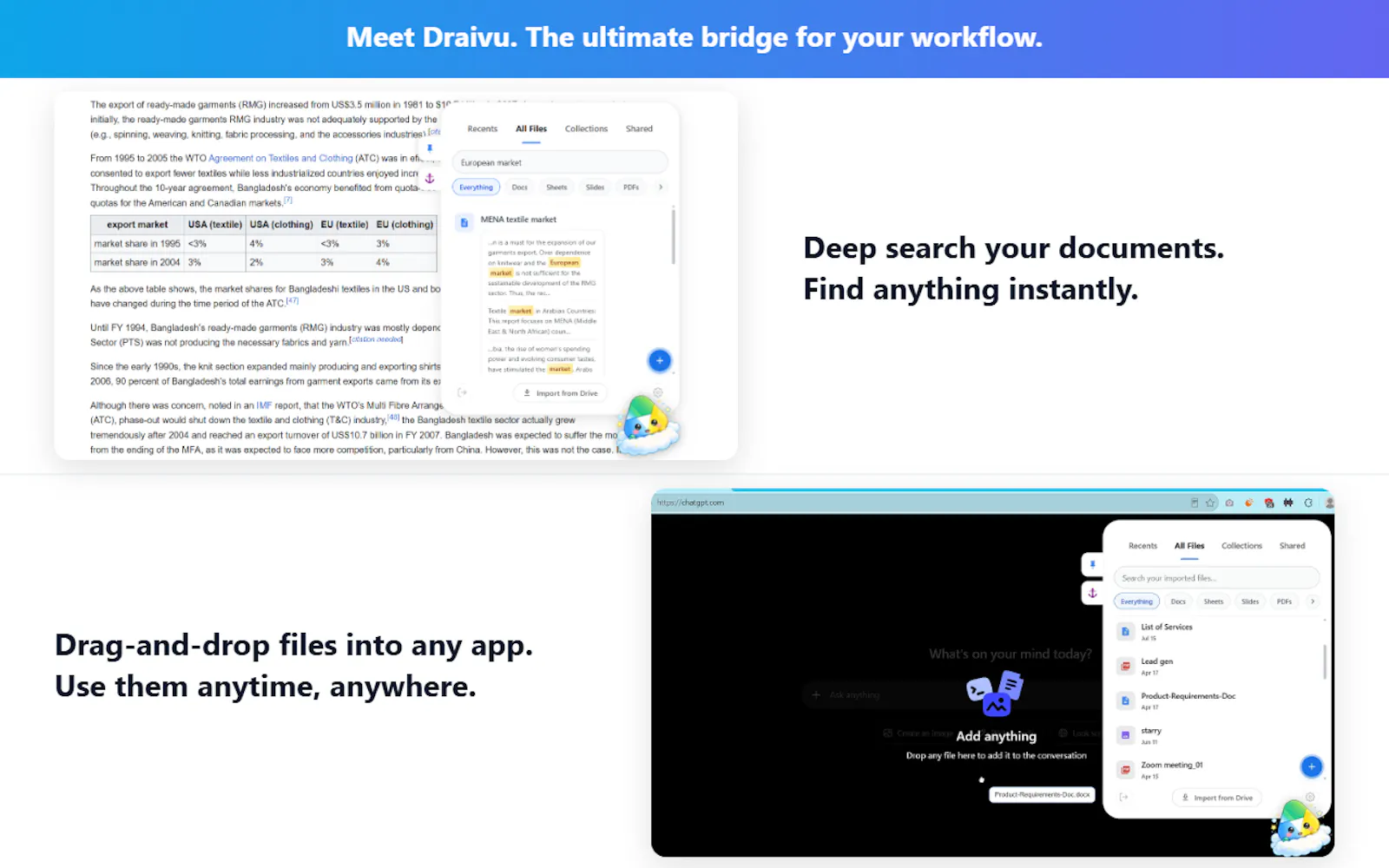Viewport: 1389px width, 868px height.
Task: Click the camera extension icon in the browser toolbar
Action: point(1229,503)
